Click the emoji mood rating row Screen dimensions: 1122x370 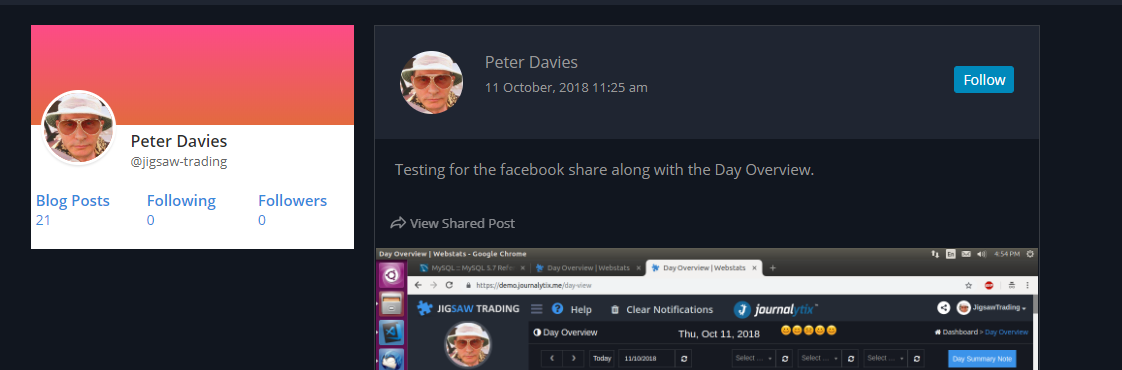pyautogui.click(x=808, y=331)
